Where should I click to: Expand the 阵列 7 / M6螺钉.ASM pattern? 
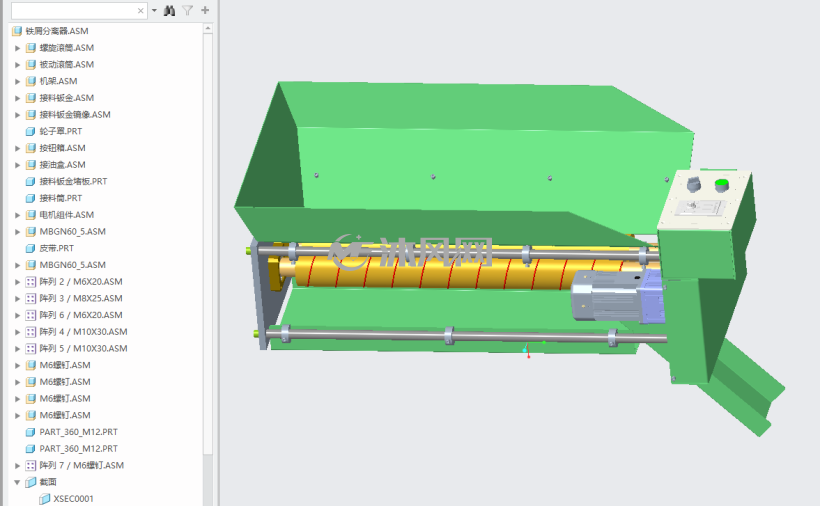click(17, 466)
